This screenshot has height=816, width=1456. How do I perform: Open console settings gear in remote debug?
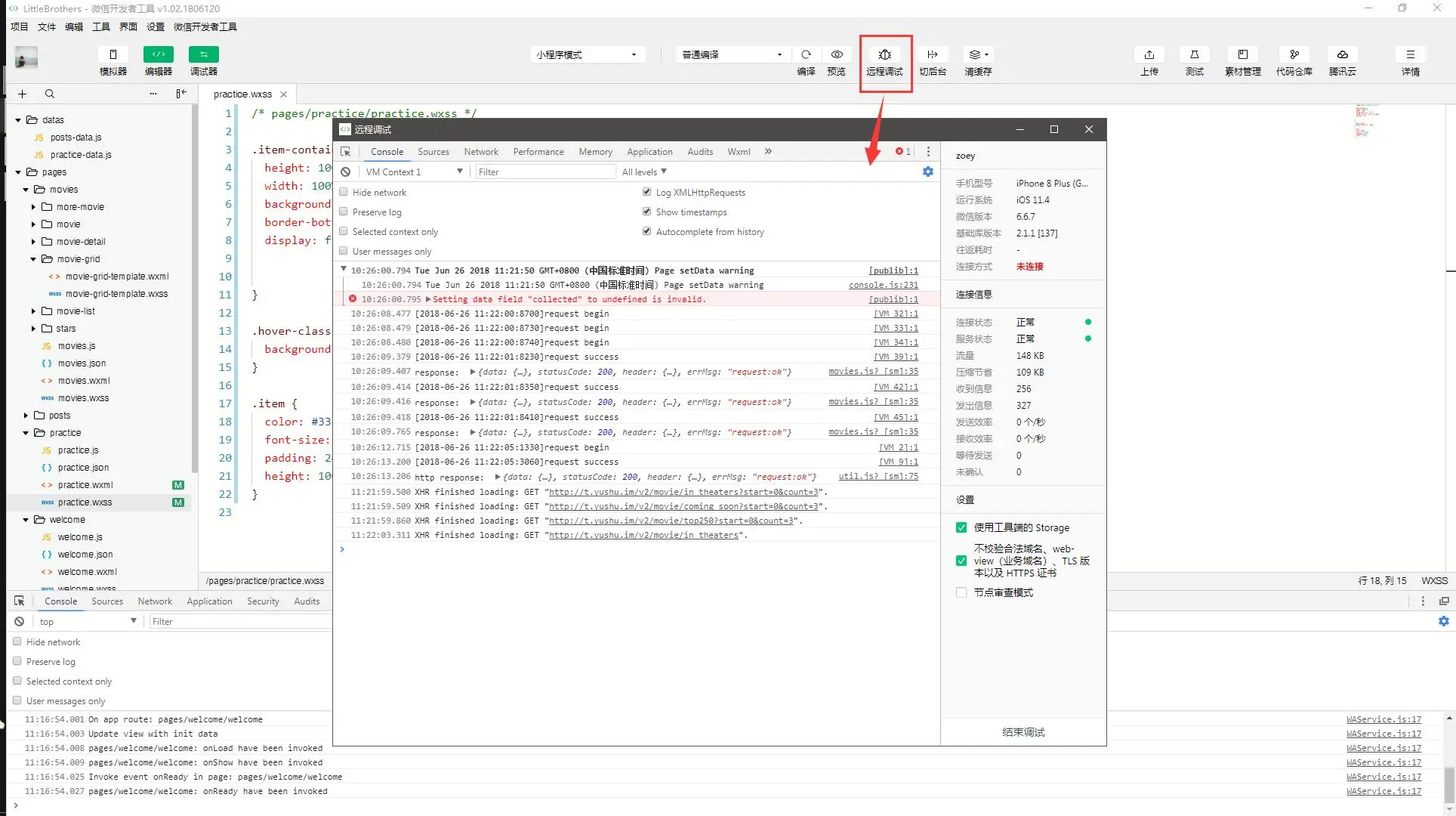(927, 172)
